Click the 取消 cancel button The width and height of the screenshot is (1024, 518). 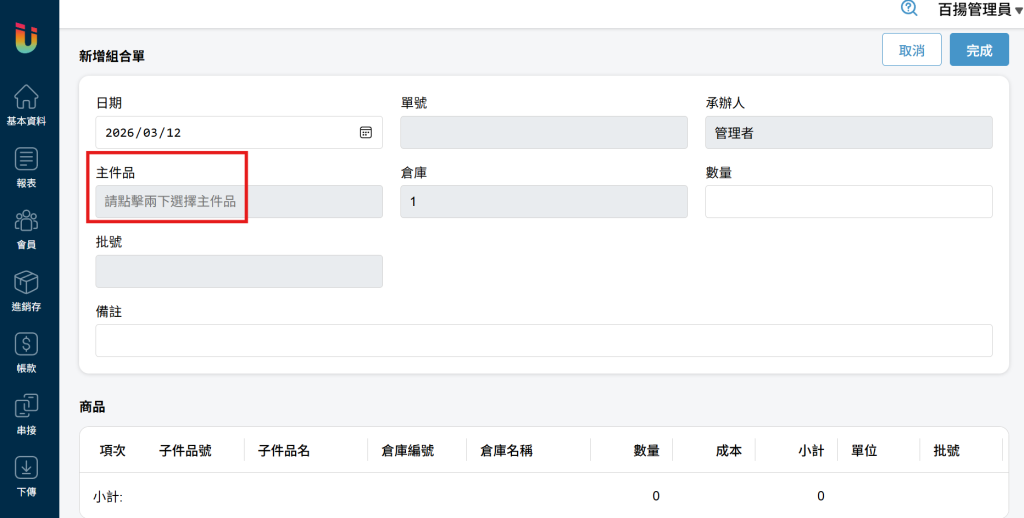pos(911,50)
